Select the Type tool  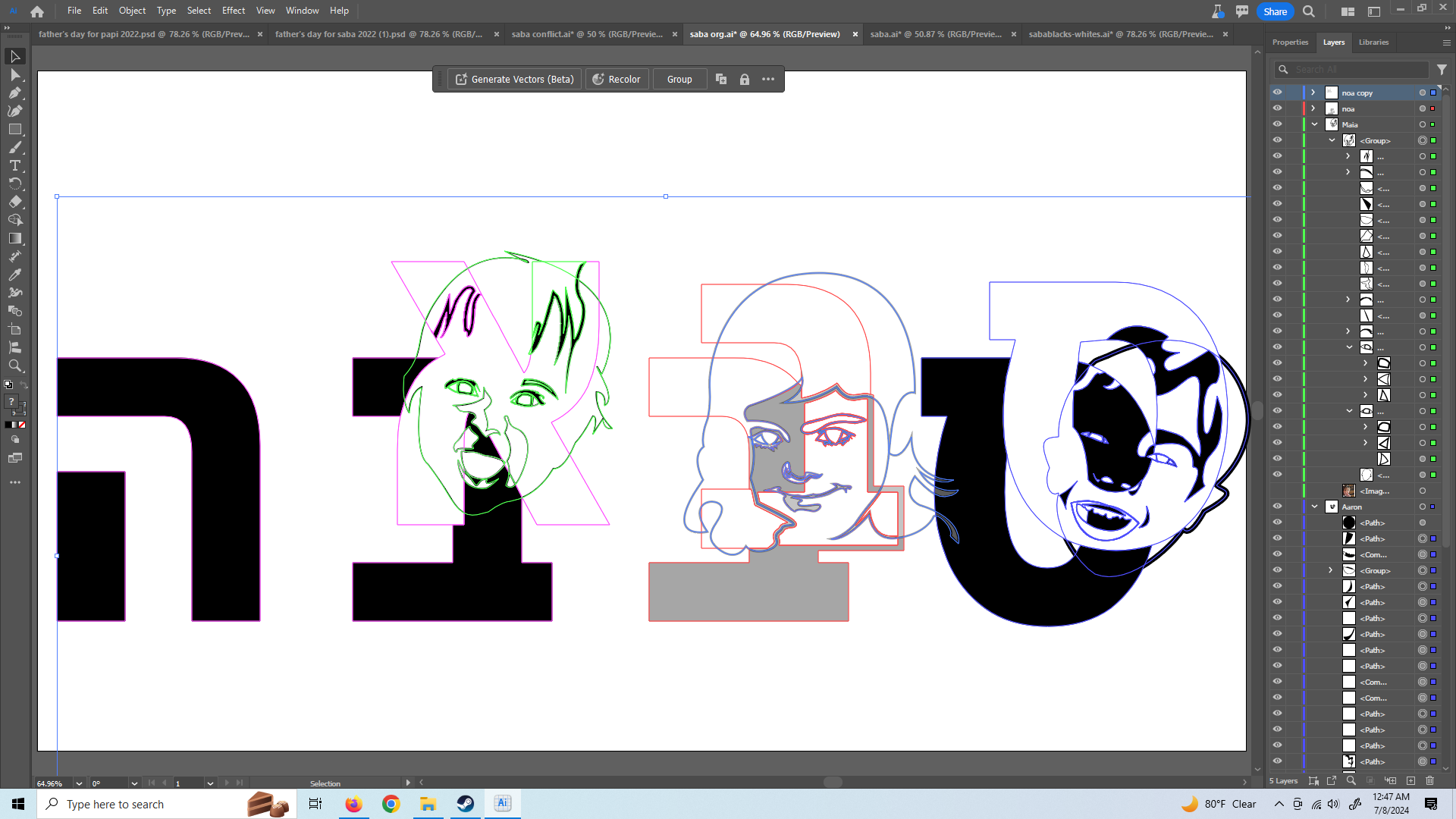point(14,166)
